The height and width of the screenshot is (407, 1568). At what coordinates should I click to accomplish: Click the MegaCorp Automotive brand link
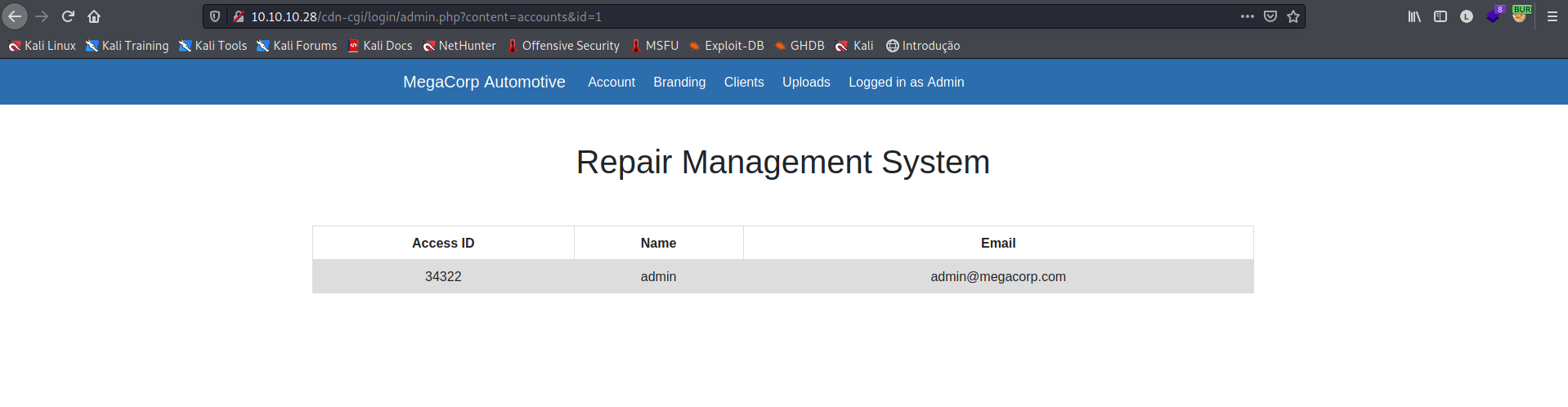[484, 82]
